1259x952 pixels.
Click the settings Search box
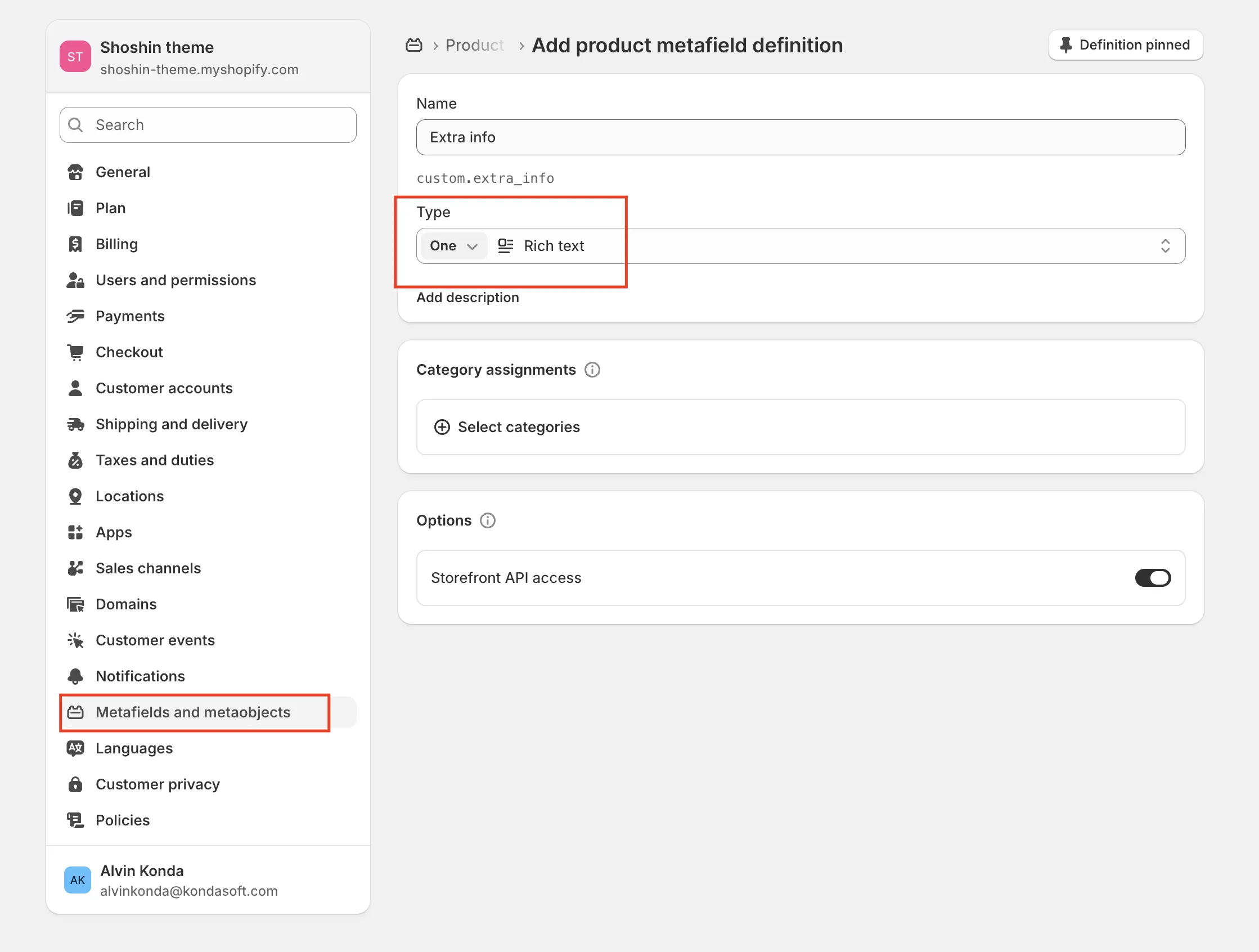pyautogui.click(x=208, y=125)
